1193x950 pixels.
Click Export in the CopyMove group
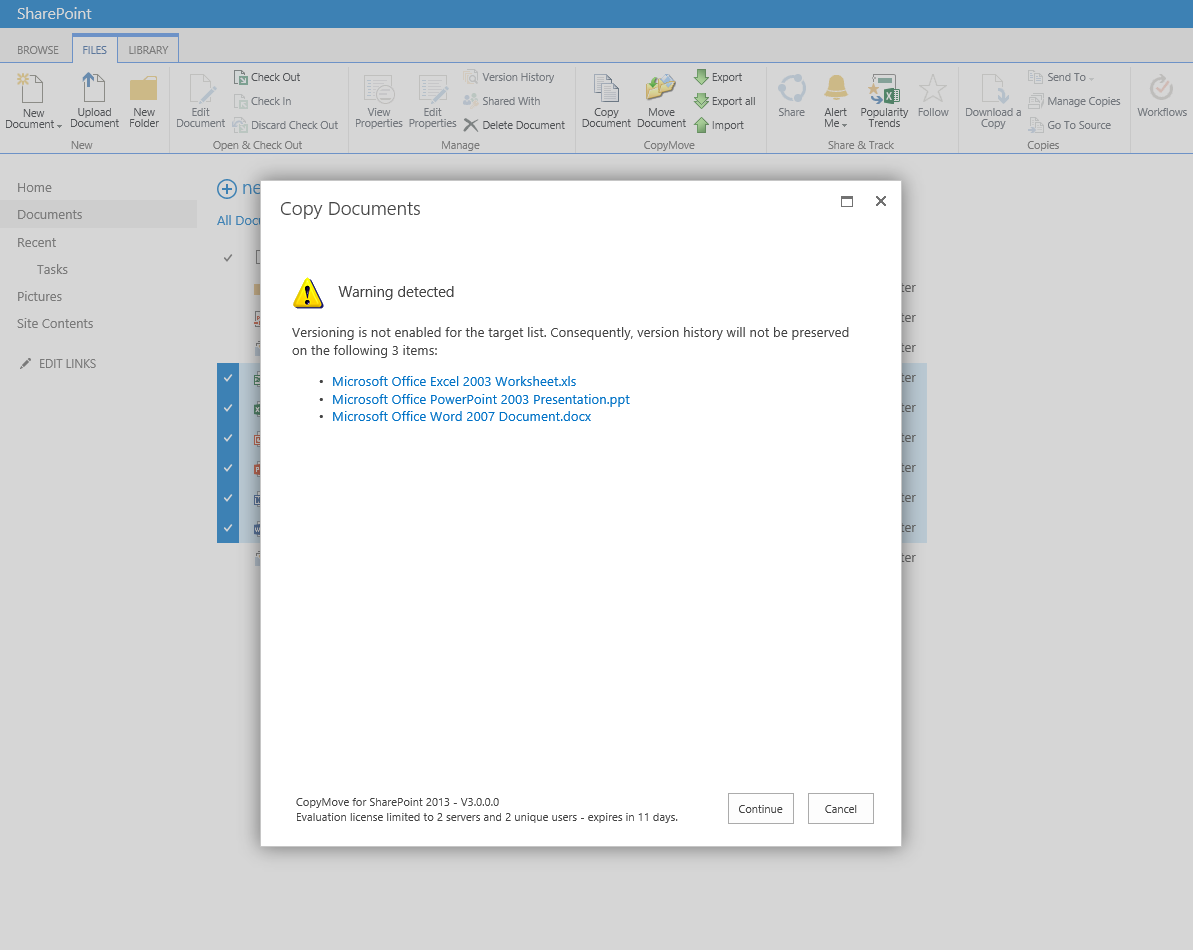[x=718, y=77]
